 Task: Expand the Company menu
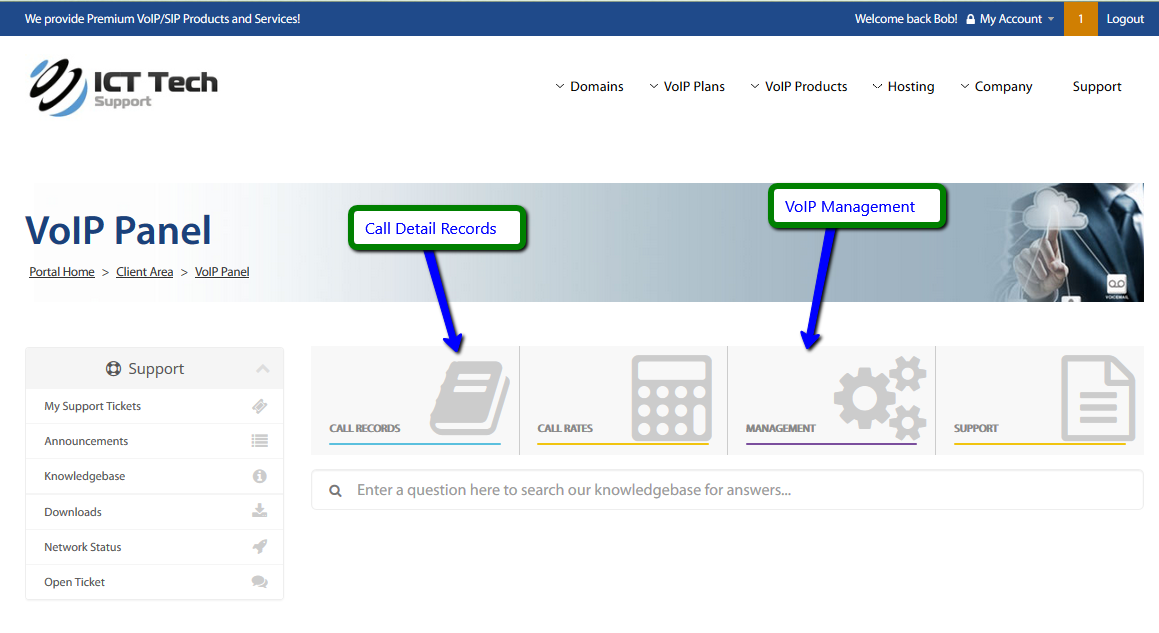point(996,87)
